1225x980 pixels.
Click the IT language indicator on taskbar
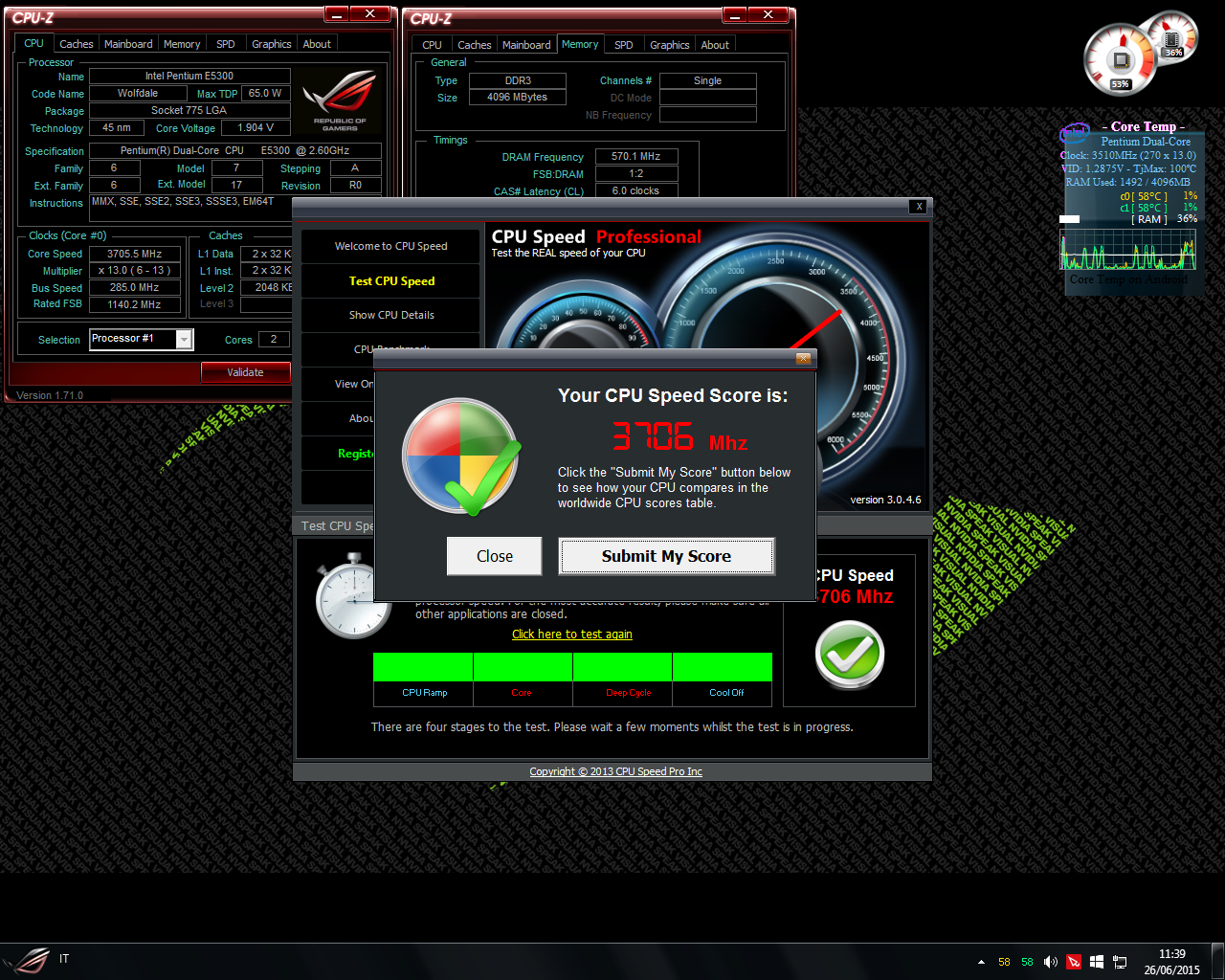click(x=64, y=959)
